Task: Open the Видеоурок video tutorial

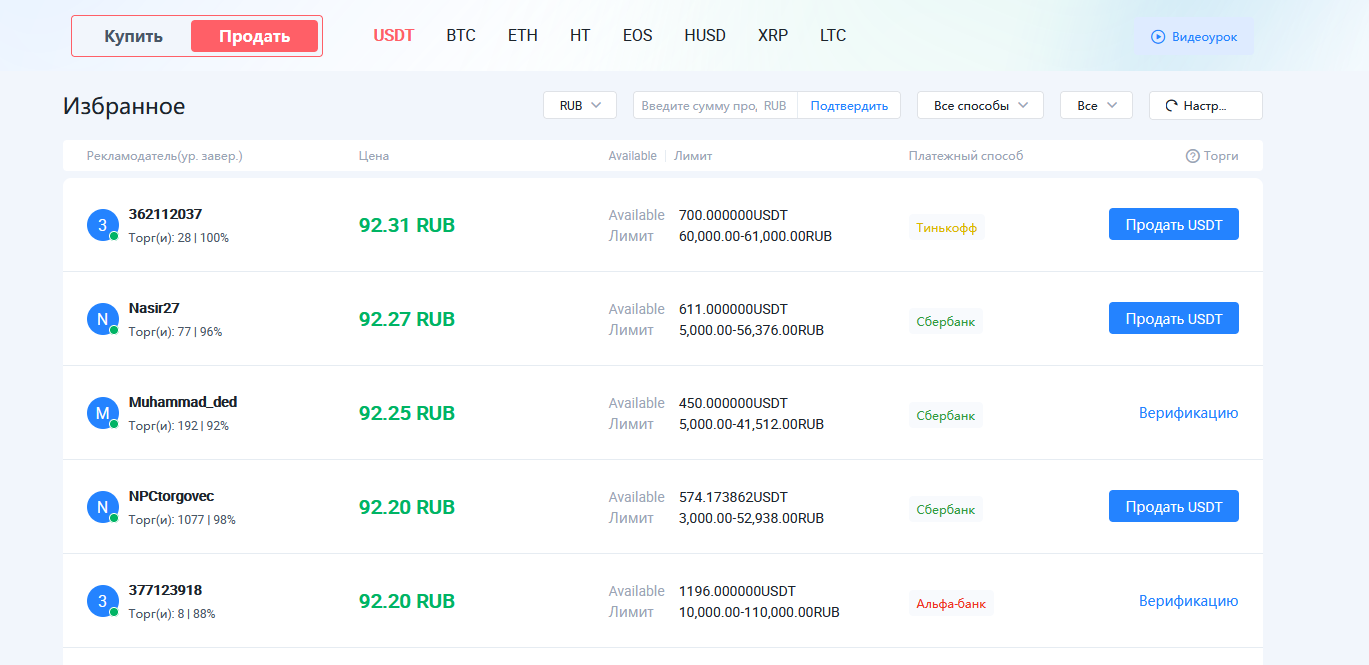Action: [1195, 37]
